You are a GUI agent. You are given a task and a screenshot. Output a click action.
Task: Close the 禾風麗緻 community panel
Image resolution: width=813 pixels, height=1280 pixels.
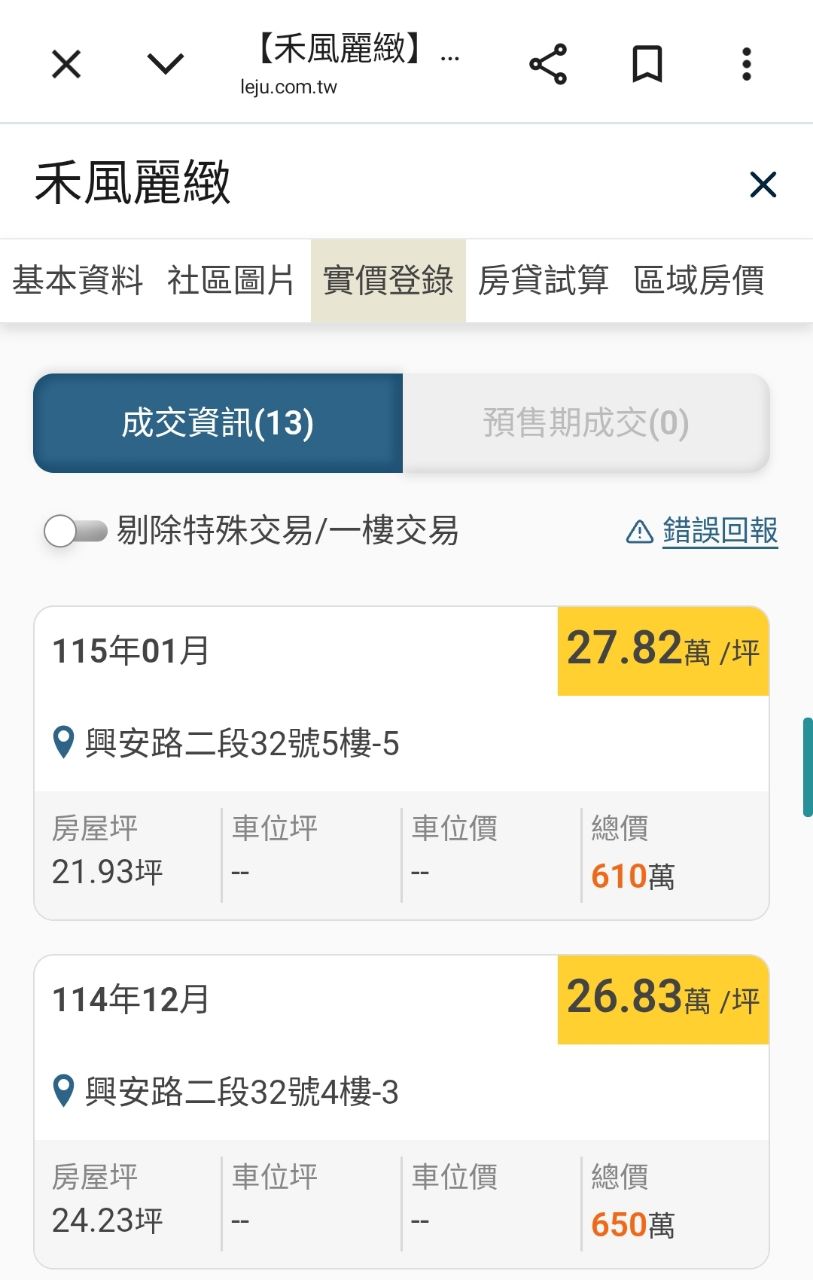click(763, 184)
